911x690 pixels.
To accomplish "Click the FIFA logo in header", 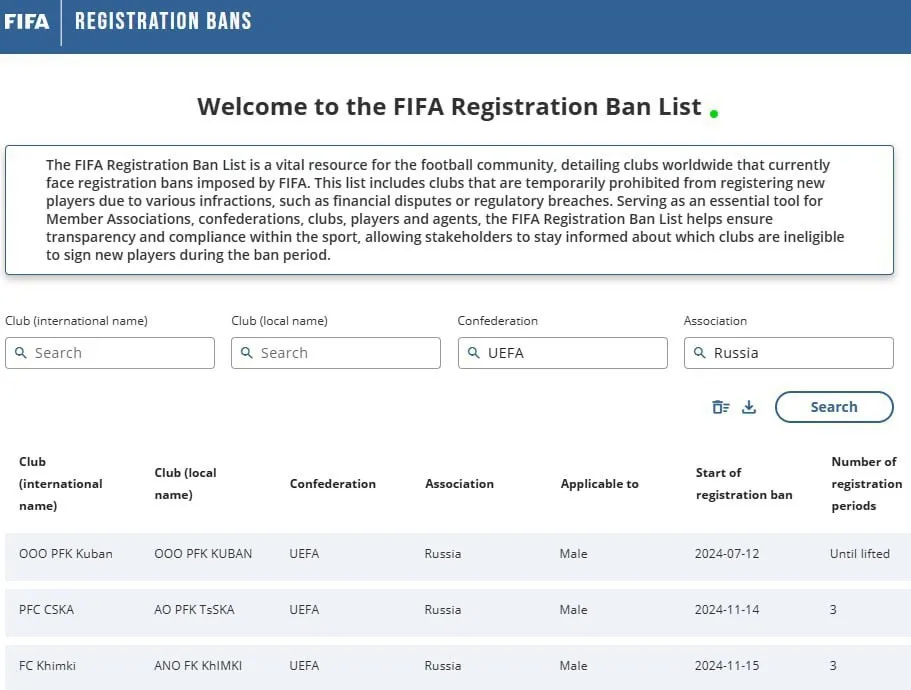I will 26,21.
